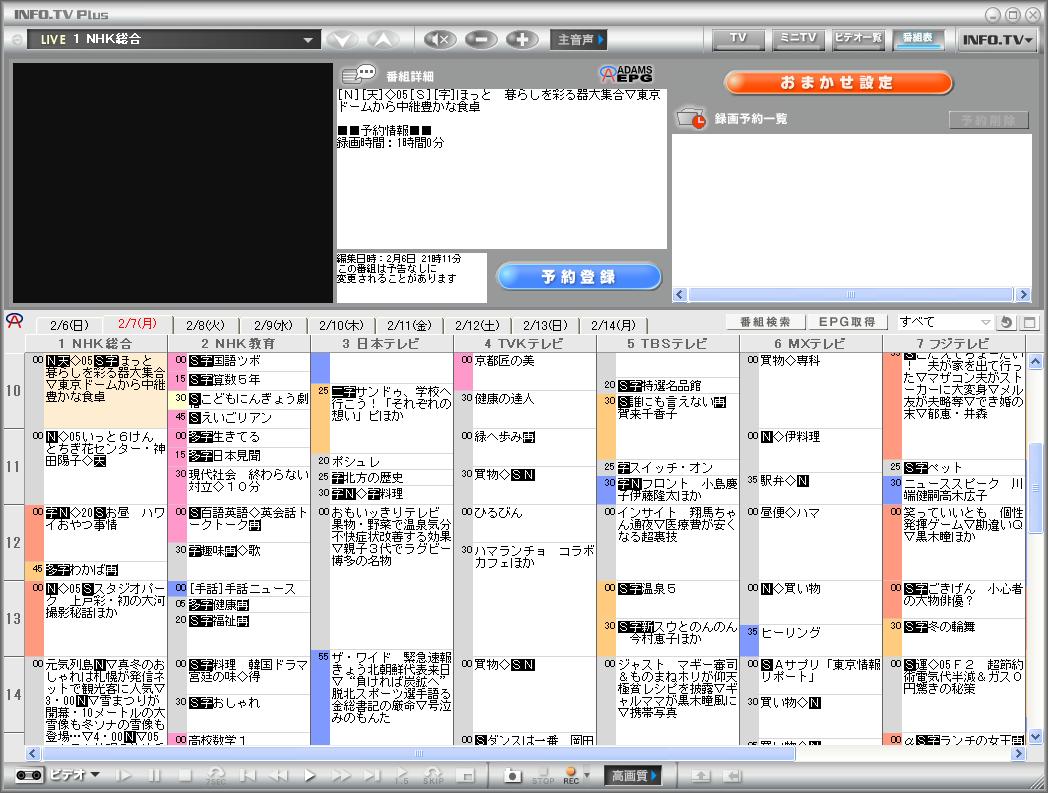
Task: Pause the video playback
Action: coord(154,776)
